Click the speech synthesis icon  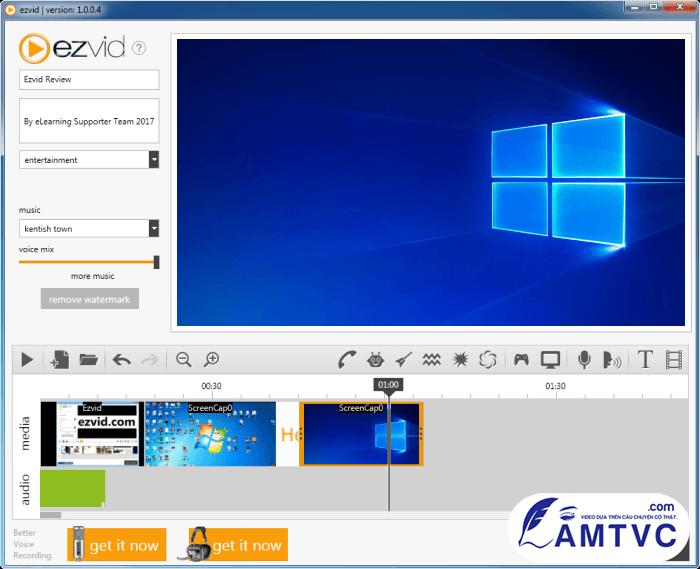[612, 360]
